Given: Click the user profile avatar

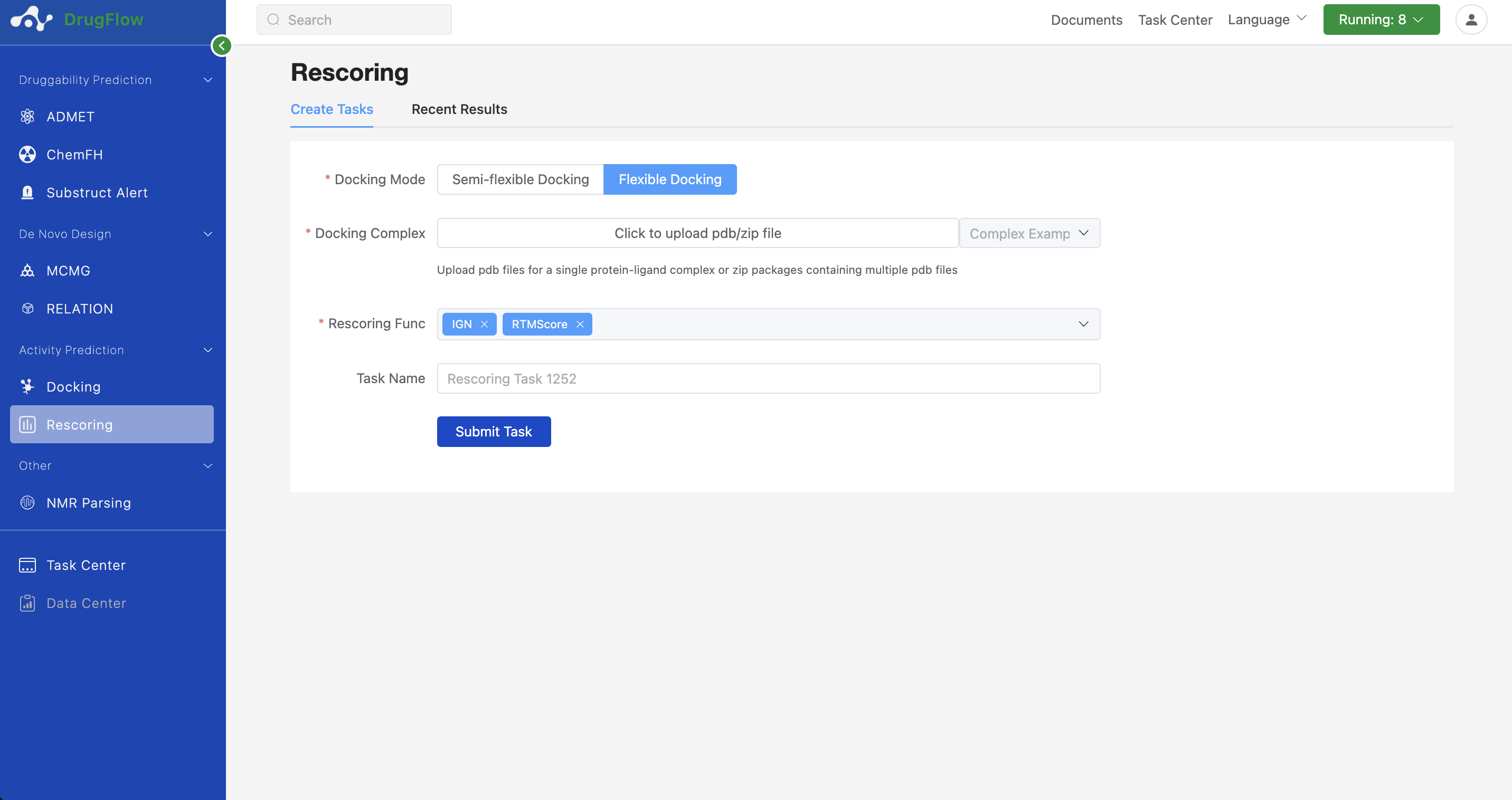Looking at the screenshot, I should (1471, 20).
